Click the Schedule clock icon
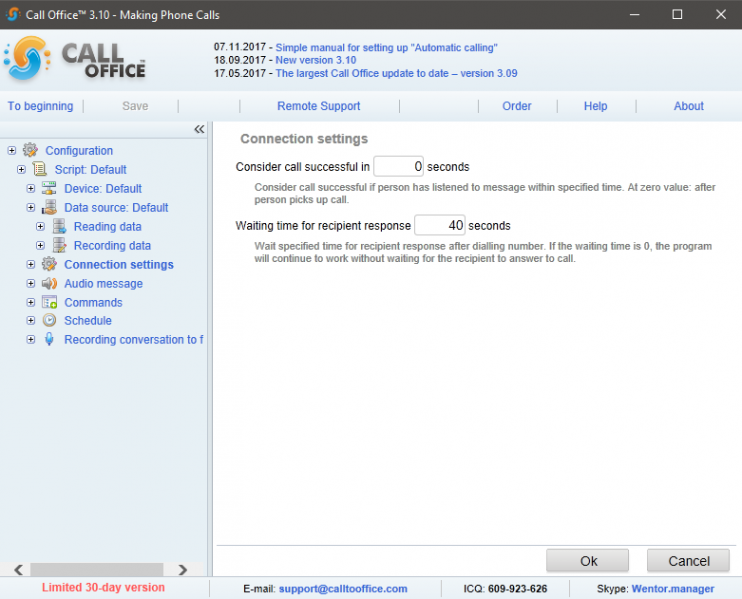The width and height of the screenshot is (742, 599). click(x=49, y=320)
